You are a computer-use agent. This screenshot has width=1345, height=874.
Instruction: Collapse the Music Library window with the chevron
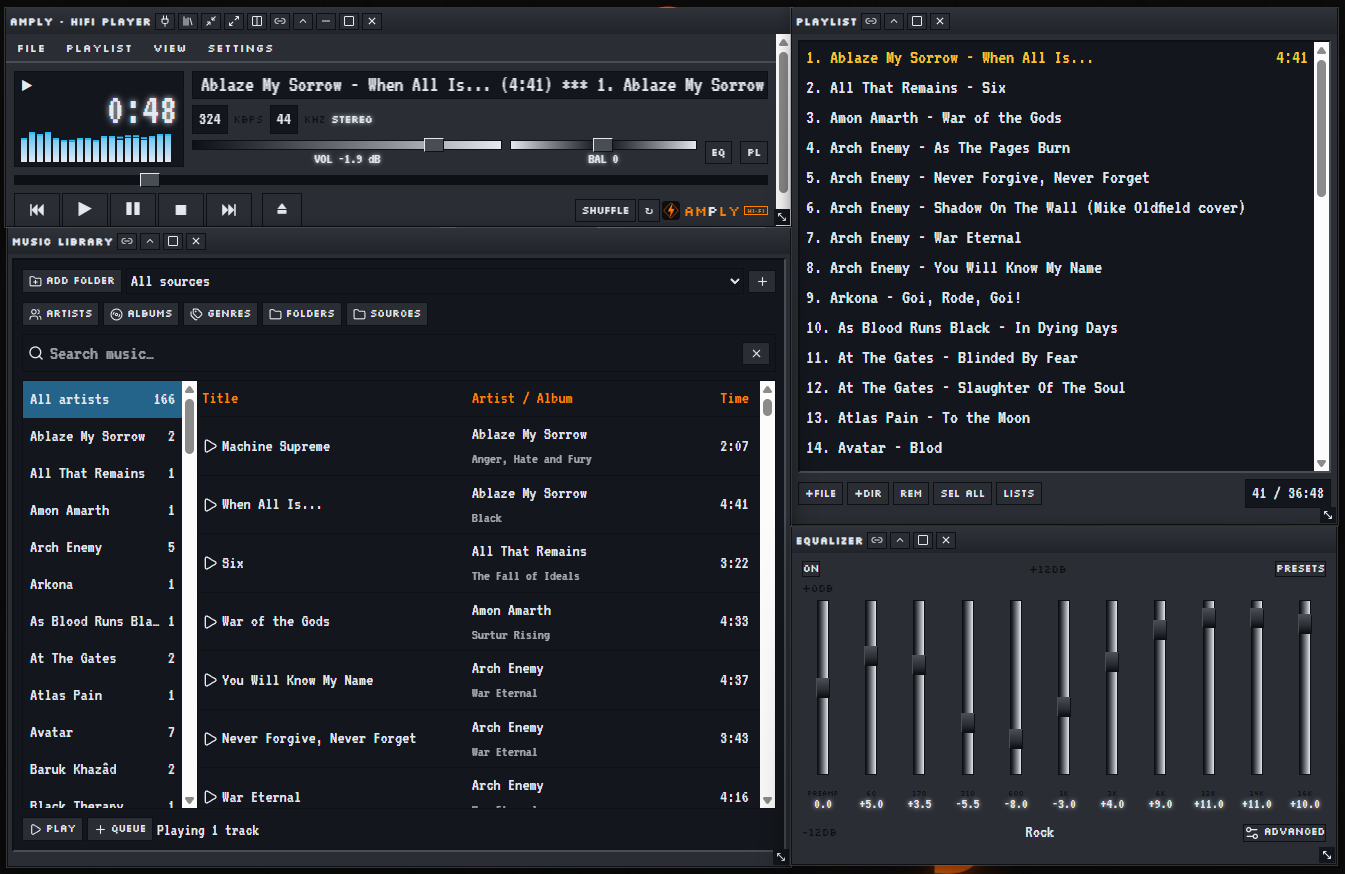(150, 241)
